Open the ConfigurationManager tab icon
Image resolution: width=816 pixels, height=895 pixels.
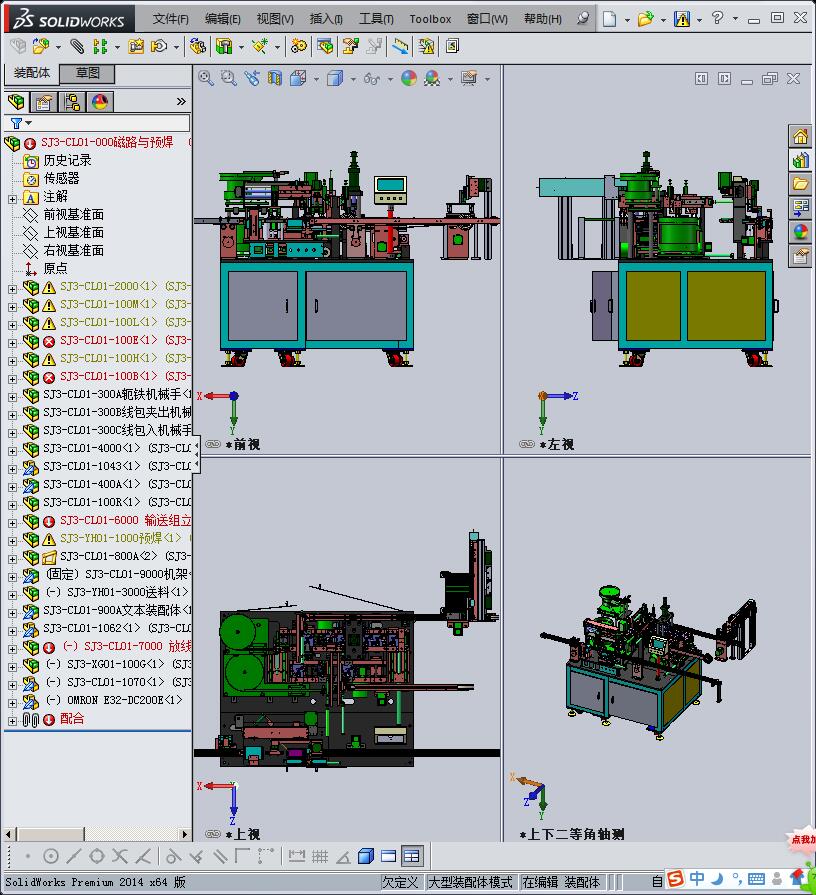(72, 102)
